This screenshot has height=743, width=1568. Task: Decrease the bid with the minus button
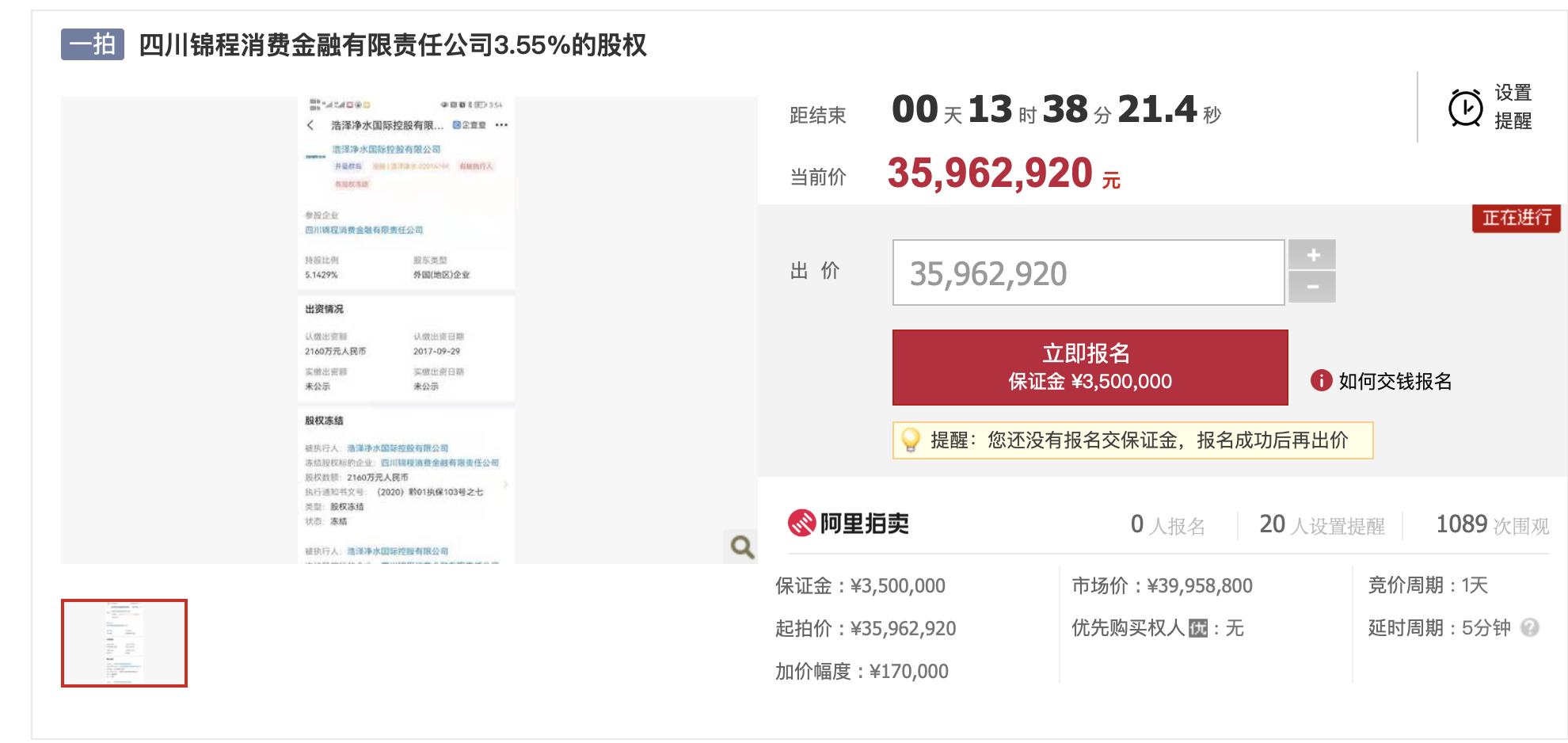(x=1312, y=287)
